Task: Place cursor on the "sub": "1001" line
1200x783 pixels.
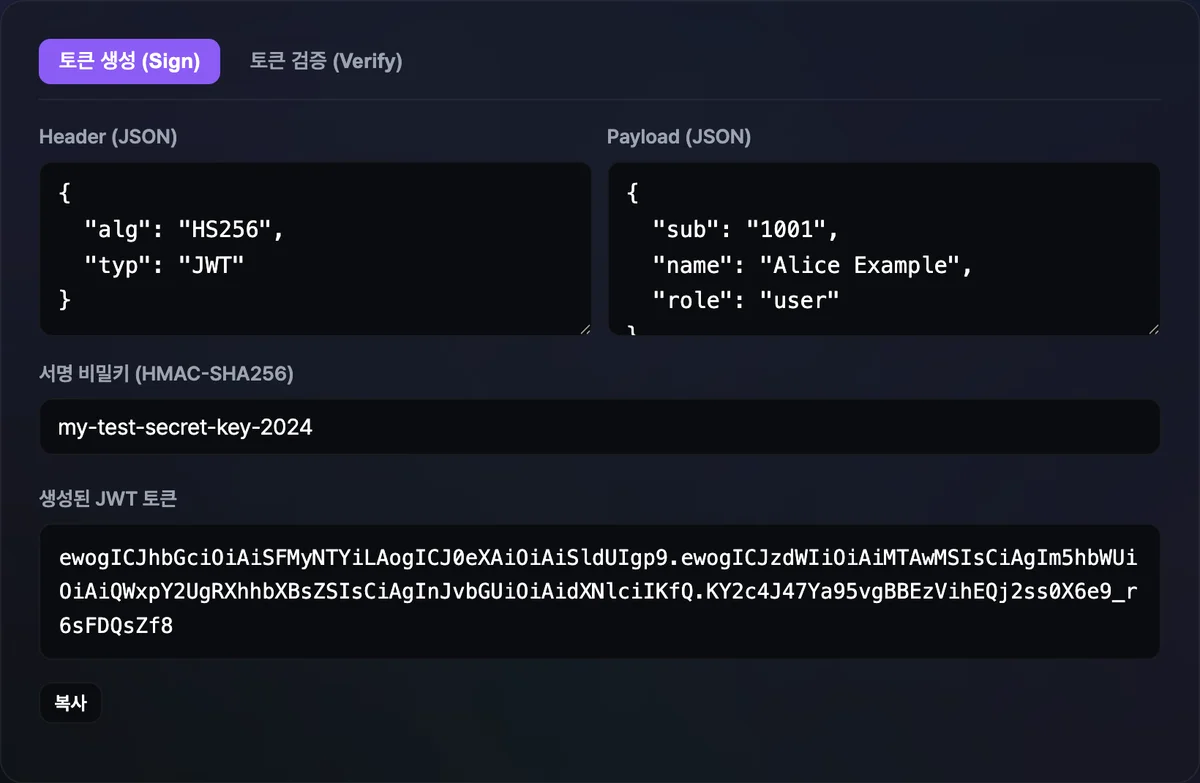Action: point(745,230)
